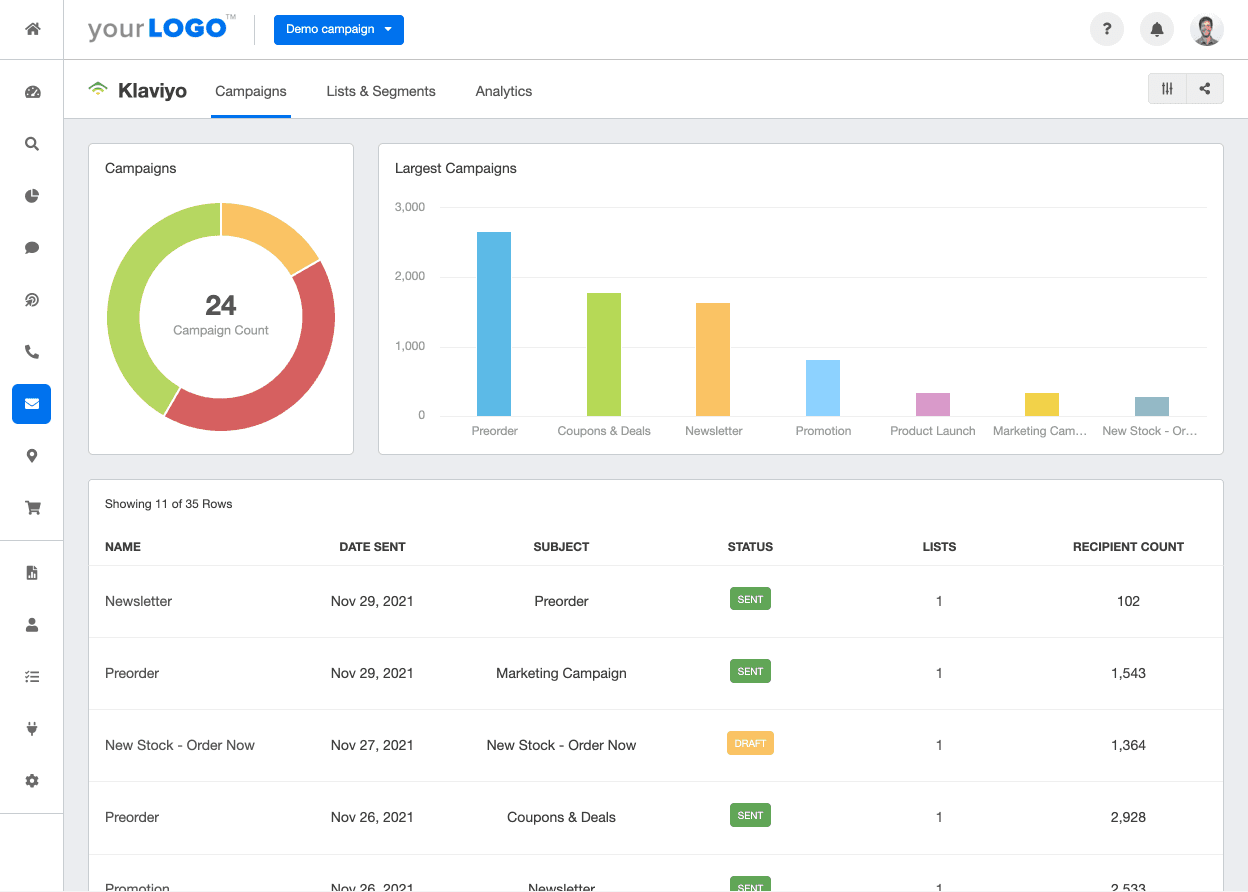Switch to the Lists & Segments tab
The height and width of the screenshot is (892, 1248).
380,91
